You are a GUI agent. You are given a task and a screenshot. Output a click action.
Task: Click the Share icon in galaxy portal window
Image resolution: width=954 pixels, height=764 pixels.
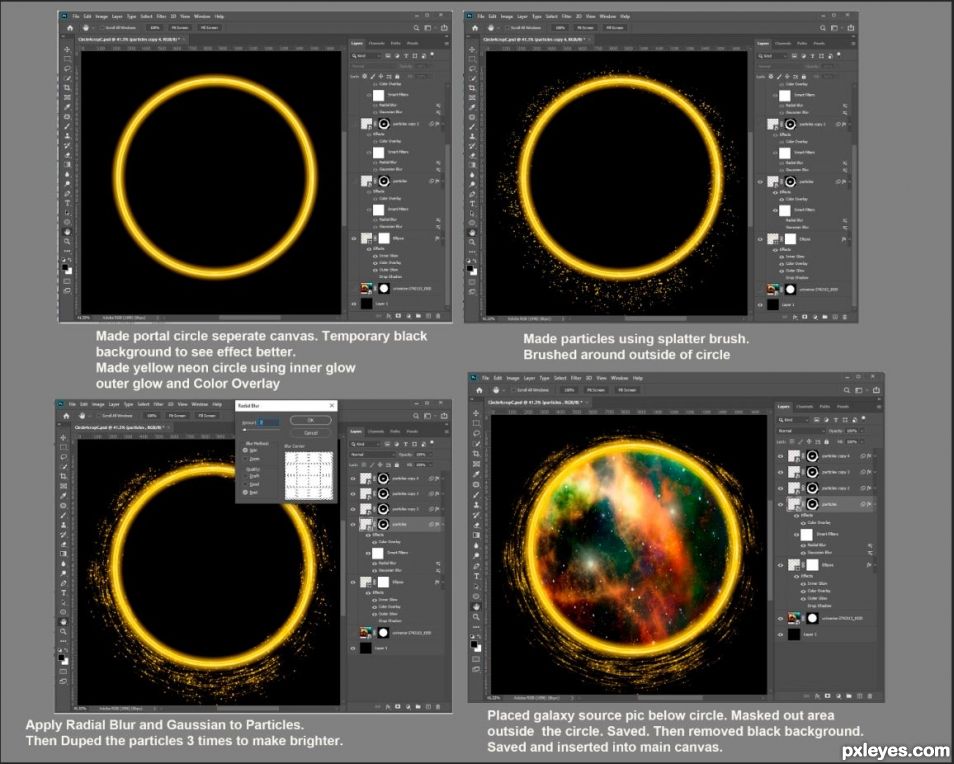pyautogui.click(x=876, y=390)
